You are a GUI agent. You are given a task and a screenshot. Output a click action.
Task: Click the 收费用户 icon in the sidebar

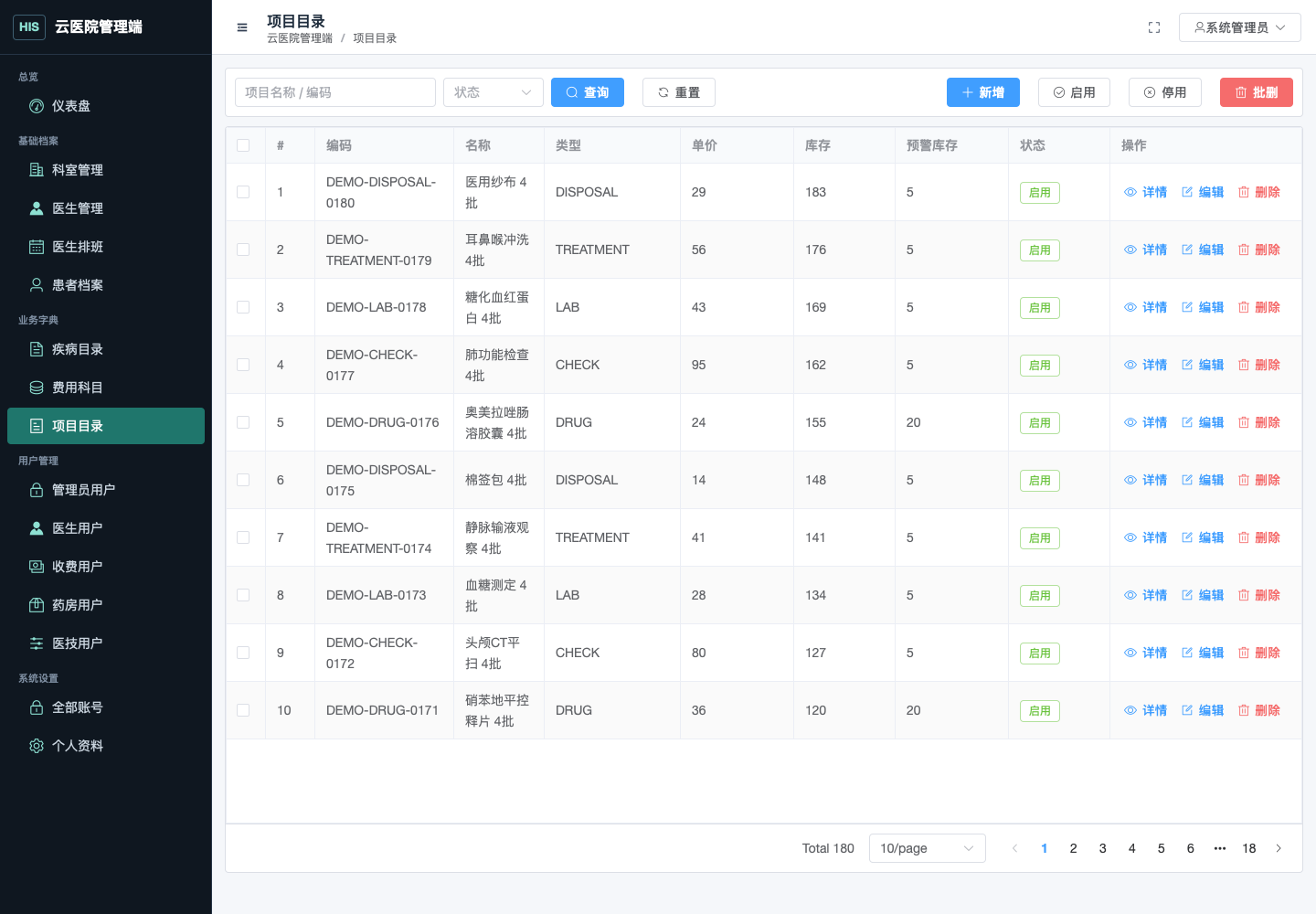[37, 567]
